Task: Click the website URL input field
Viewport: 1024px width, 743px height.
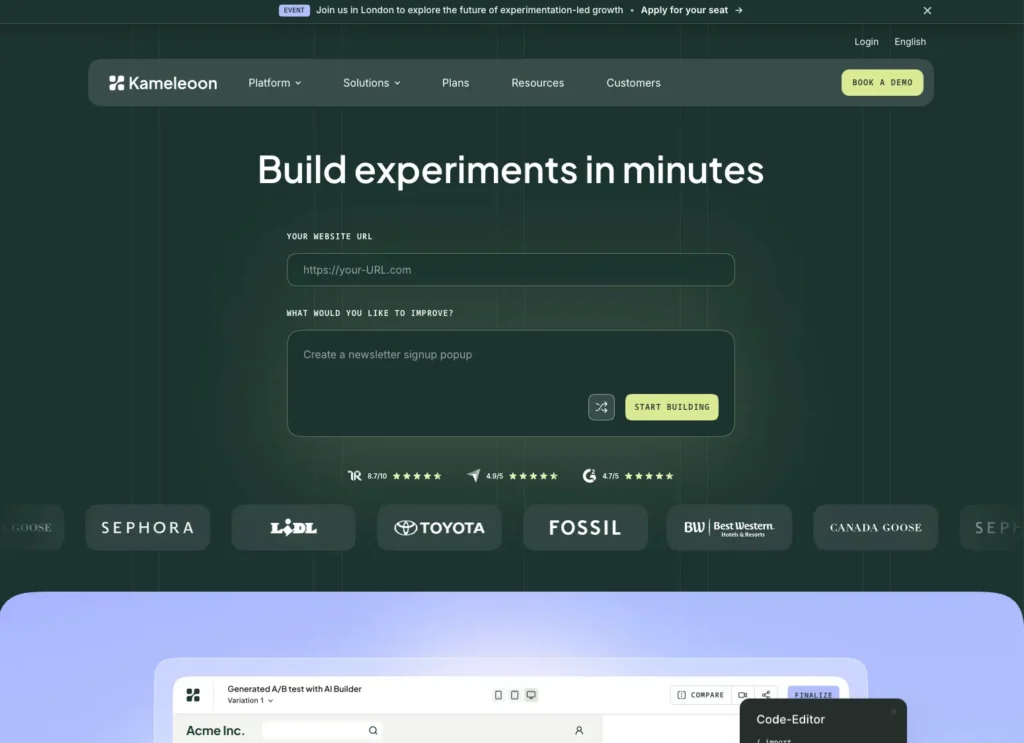Action: click(511, 270)
